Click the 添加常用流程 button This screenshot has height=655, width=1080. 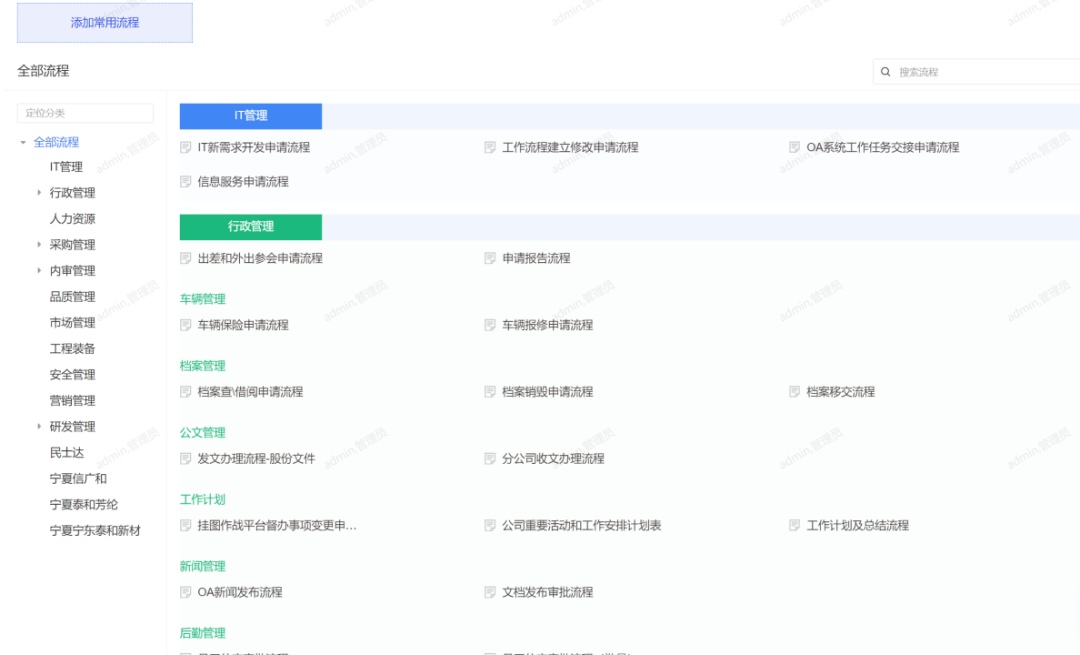coord(105,23)
